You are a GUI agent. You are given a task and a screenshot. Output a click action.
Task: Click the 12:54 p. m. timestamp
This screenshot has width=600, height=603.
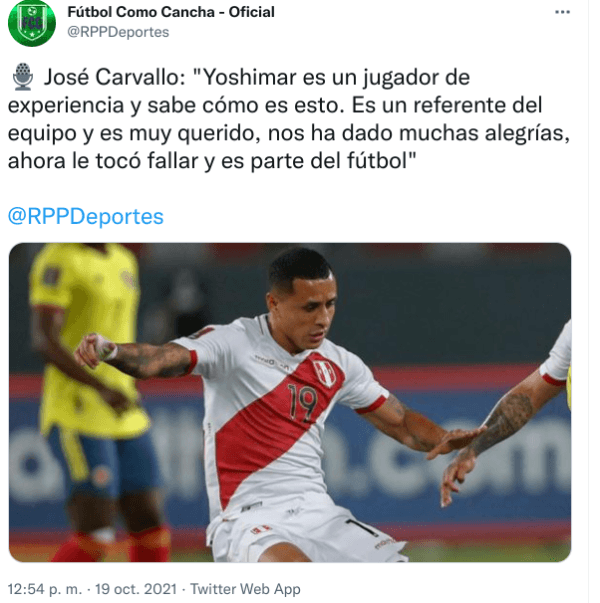(x=45, y=589)
